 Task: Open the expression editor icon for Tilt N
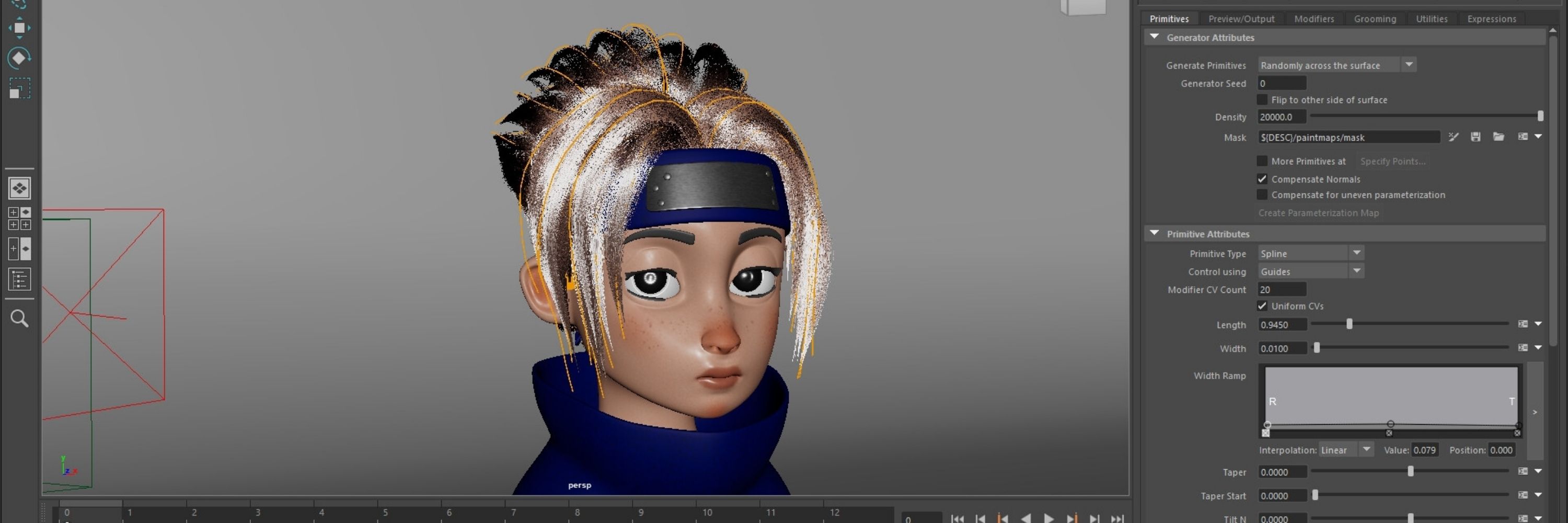pyautogui.click(x=1523, y=518)
